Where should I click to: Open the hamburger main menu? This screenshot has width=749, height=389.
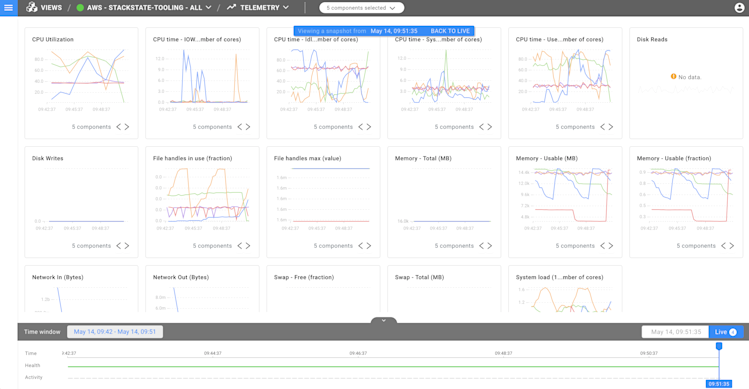click(x=9, y=8)
